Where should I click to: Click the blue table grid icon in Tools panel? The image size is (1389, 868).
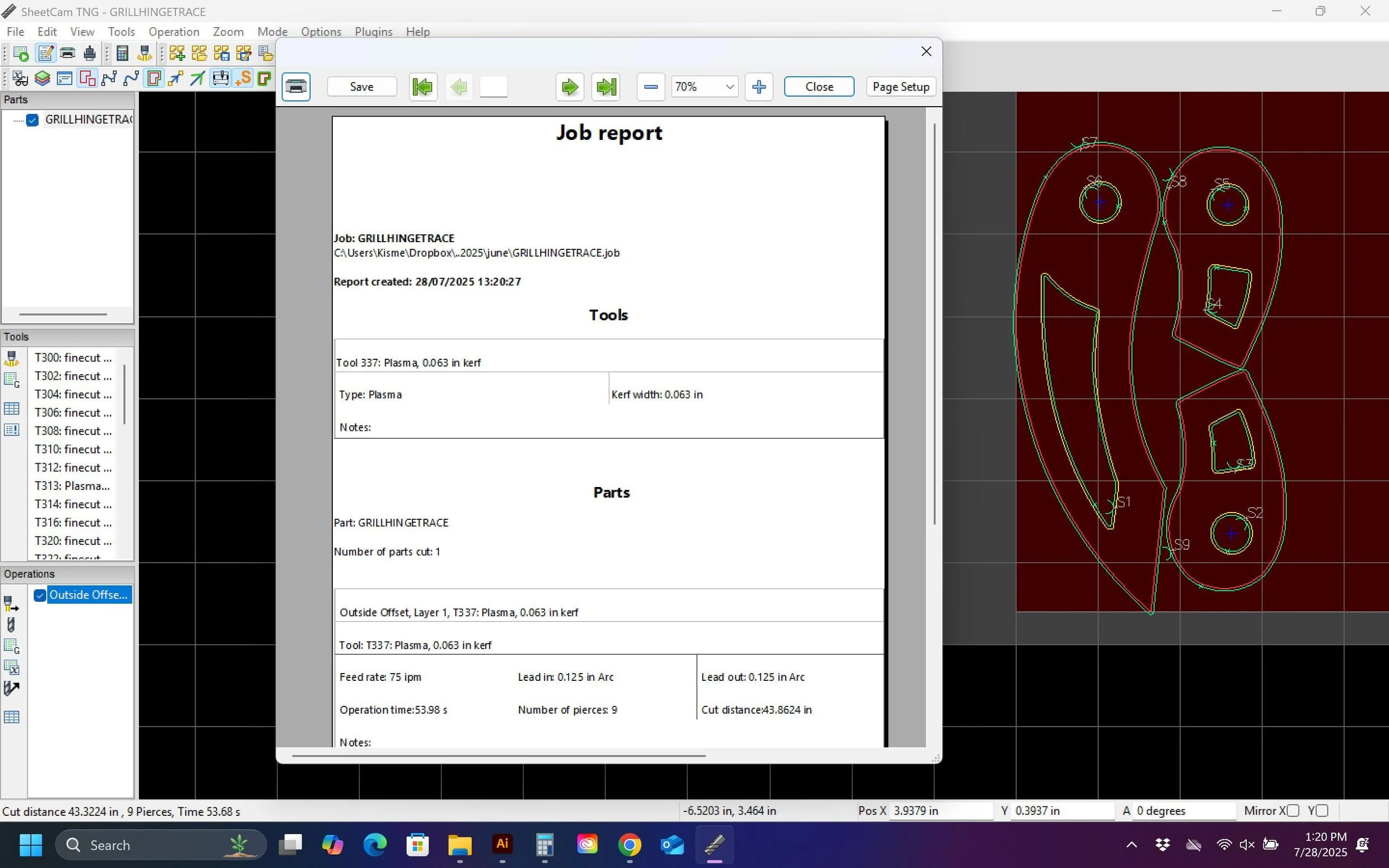tap(12, 409)
